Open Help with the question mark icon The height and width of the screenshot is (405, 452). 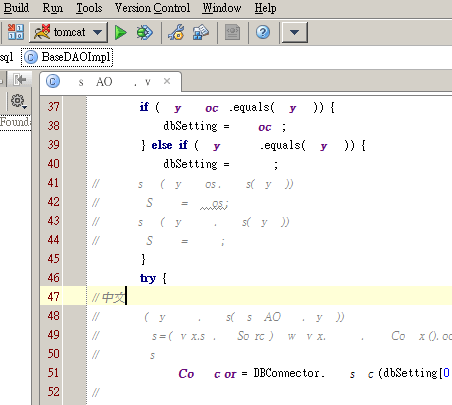click(263, 32)
